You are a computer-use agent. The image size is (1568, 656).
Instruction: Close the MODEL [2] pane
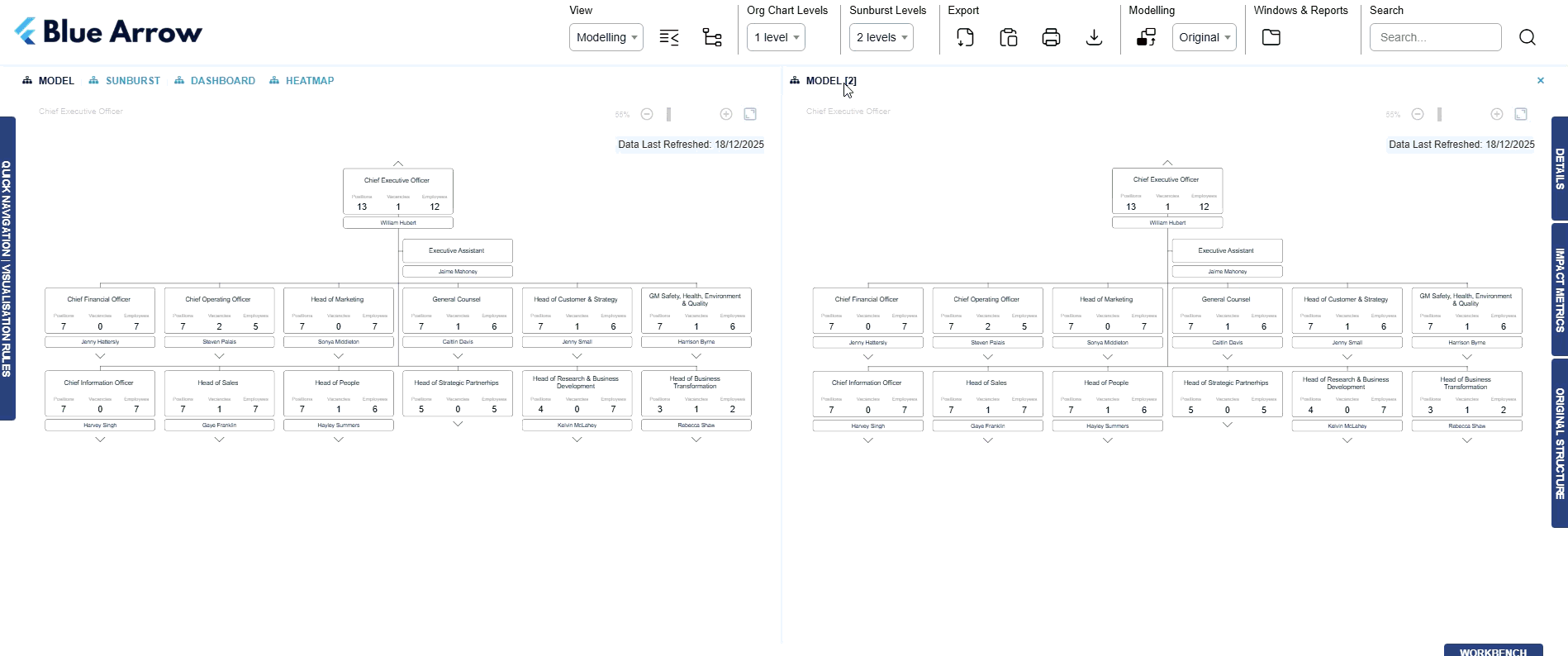pyautogui.click(x=1541, y=80)
